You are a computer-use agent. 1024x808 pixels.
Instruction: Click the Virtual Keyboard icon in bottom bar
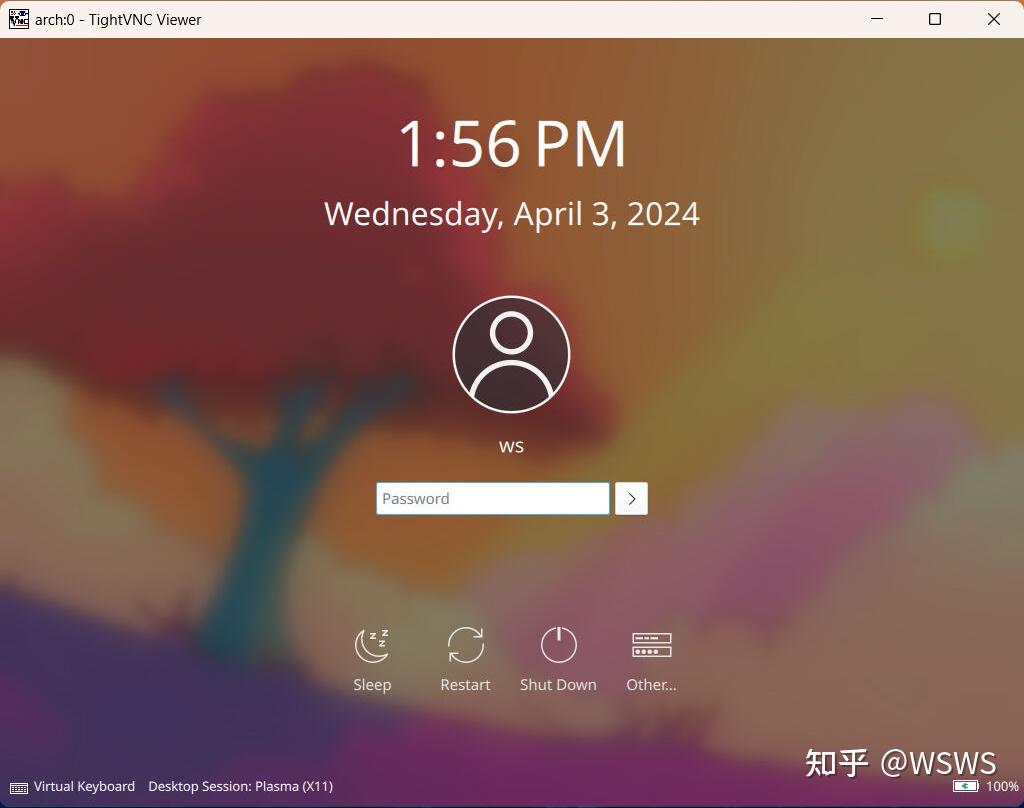[18, 787]
